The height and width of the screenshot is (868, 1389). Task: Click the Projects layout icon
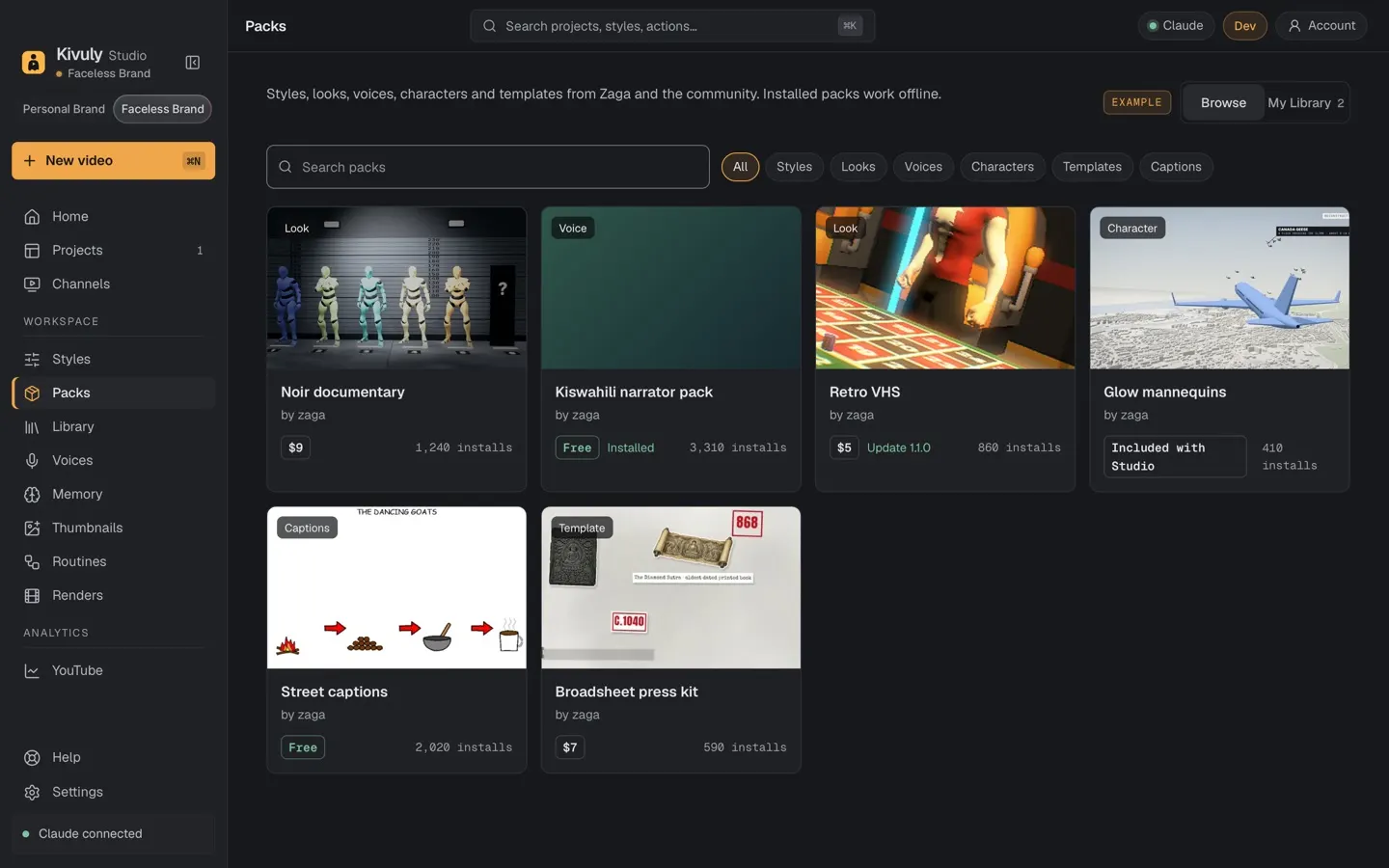click(x=32, y=251)
